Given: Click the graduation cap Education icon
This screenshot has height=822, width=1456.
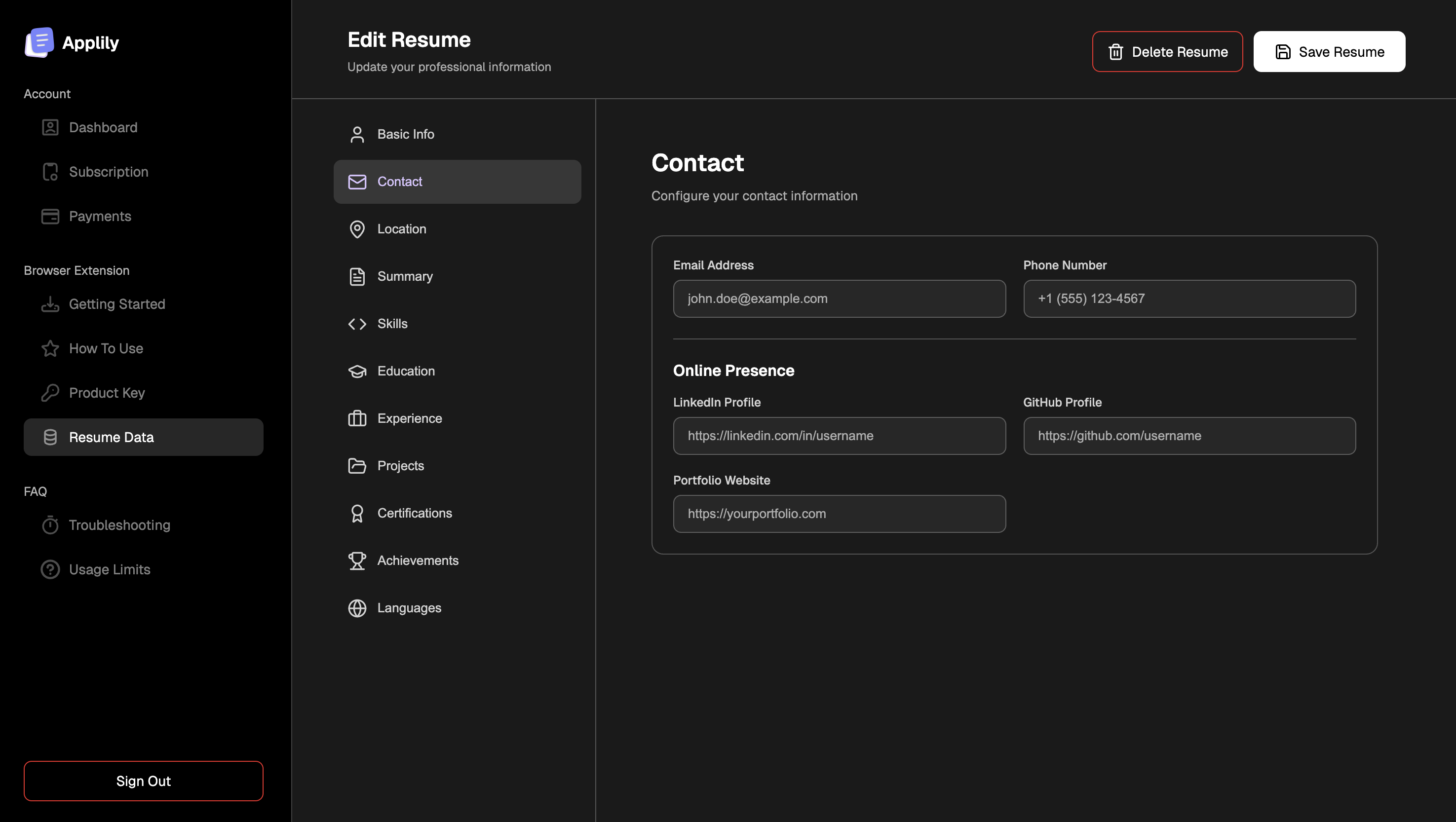Looking at the screenshot, I should pos(357,371).
